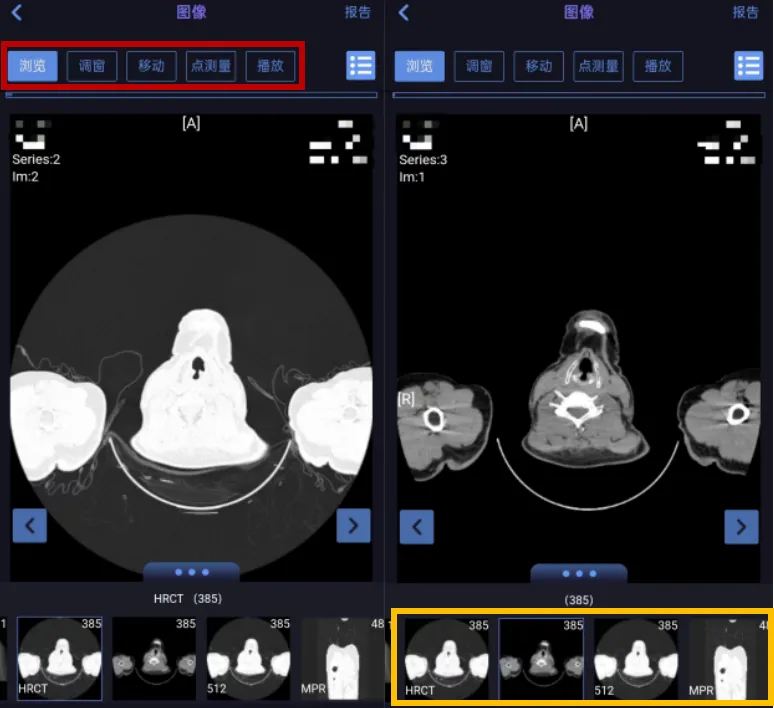Screen dimensions: 774x708
Task: Click HRCT (385) series caption
Action: coord(188,599)
